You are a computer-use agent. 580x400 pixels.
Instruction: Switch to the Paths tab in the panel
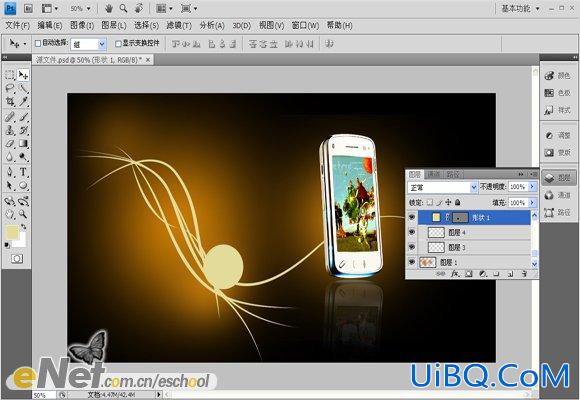[x=453, y=174]
